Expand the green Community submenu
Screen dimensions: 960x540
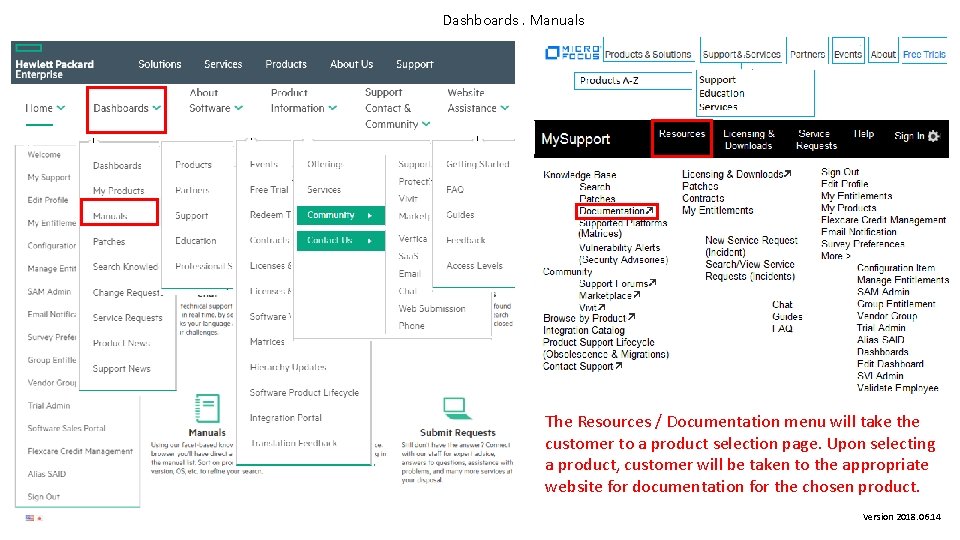pyautogui.click(x=341, y=215)
